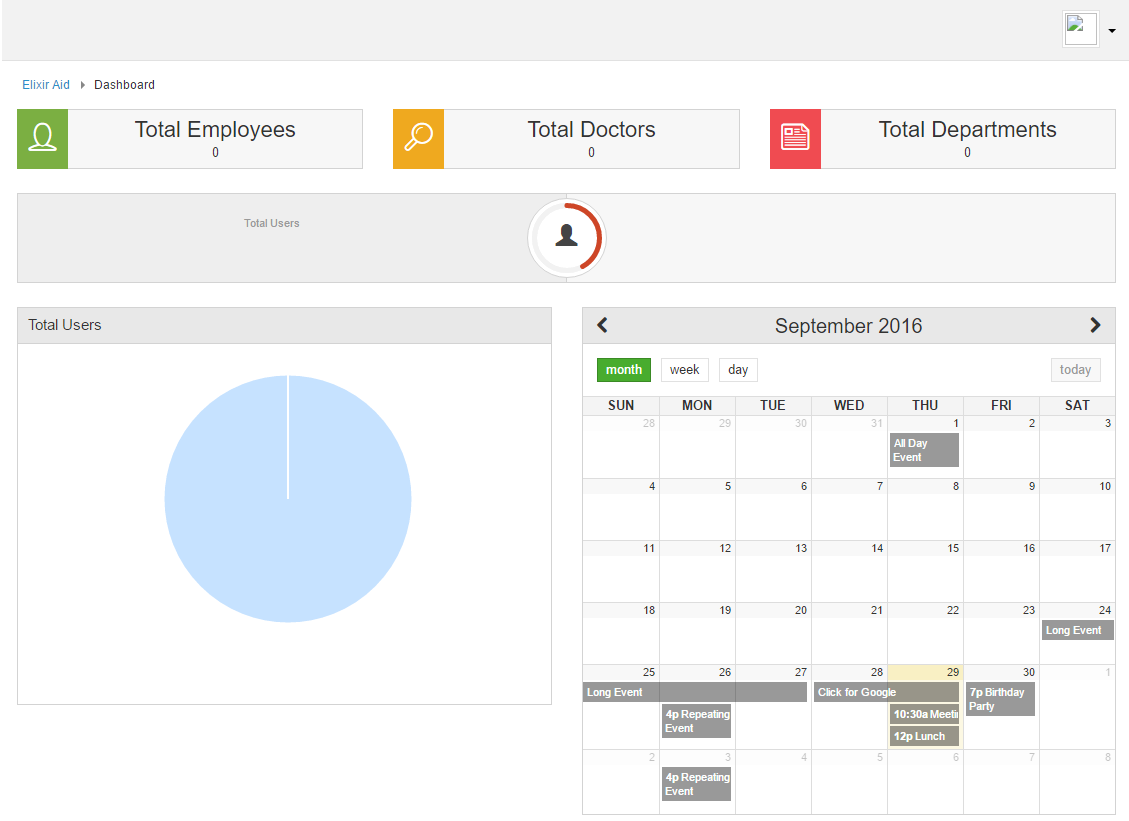Click the user avatar image in the top-right corner
Viewport: 1129px width, 821px height.
pyautogui.click(x=1080, y=28)
